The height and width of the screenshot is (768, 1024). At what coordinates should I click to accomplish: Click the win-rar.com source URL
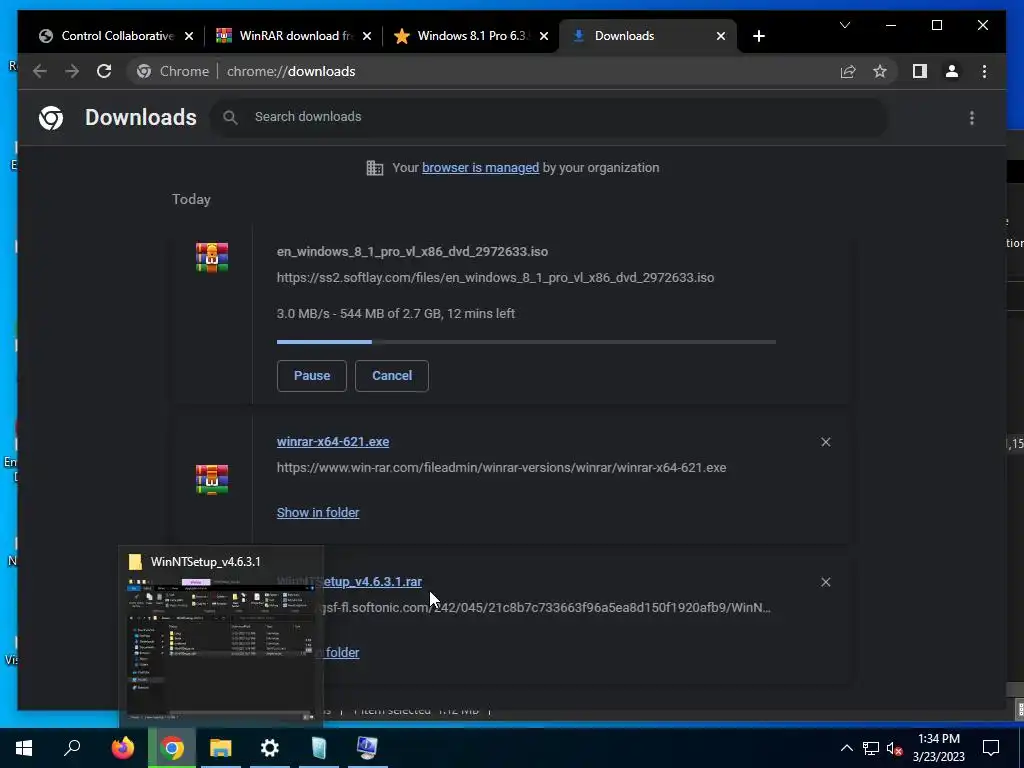pyautogui.click(x=502, y=468)
